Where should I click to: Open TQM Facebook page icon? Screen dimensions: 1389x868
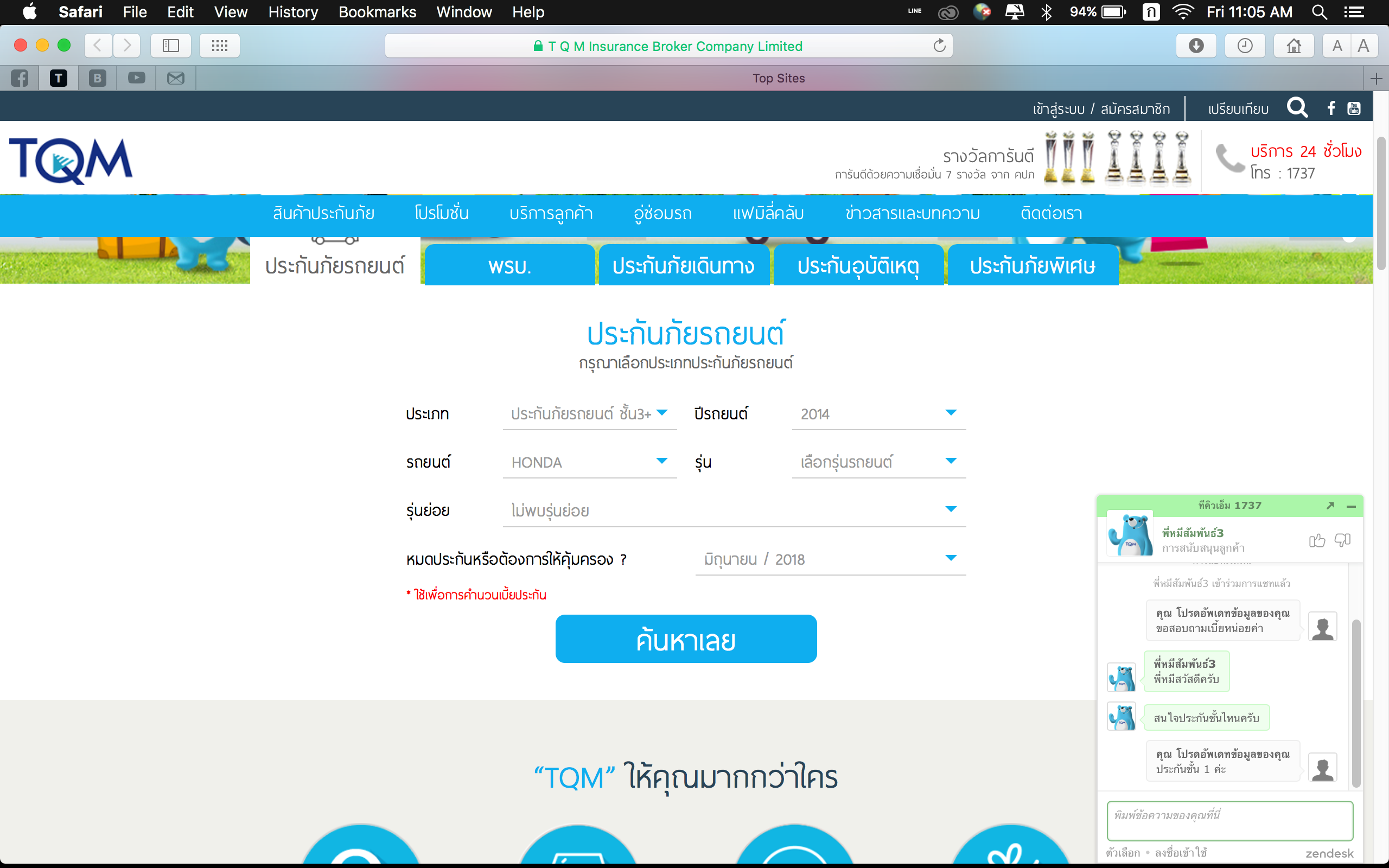[1331, 108]
